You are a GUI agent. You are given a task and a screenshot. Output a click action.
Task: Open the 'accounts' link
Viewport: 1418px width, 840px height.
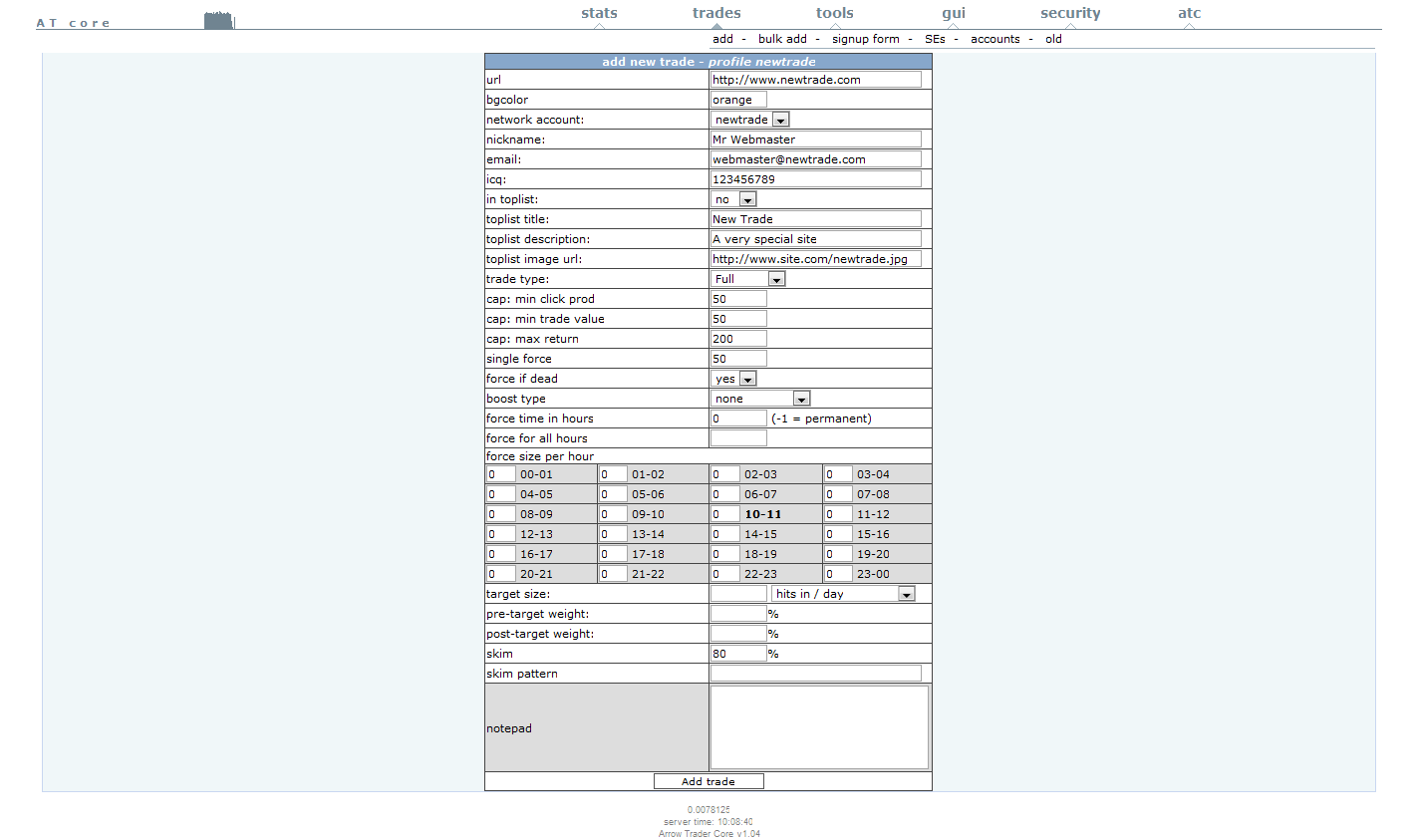(x=994, y=39)
